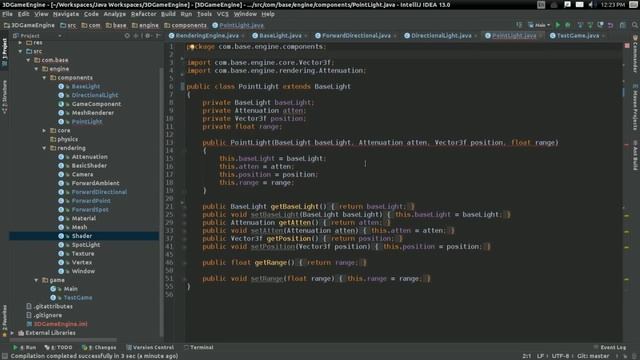Unfold the getBaseLight() method fold marker
The height and width of the screenshot is (360, 640).
coord(184,207)
